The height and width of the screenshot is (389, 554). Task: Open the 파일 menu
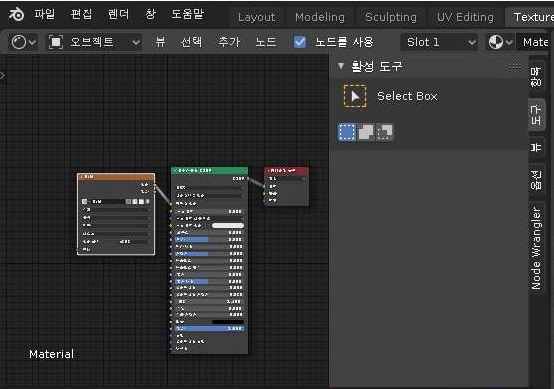pyautogui.click(x=45, y=14)
